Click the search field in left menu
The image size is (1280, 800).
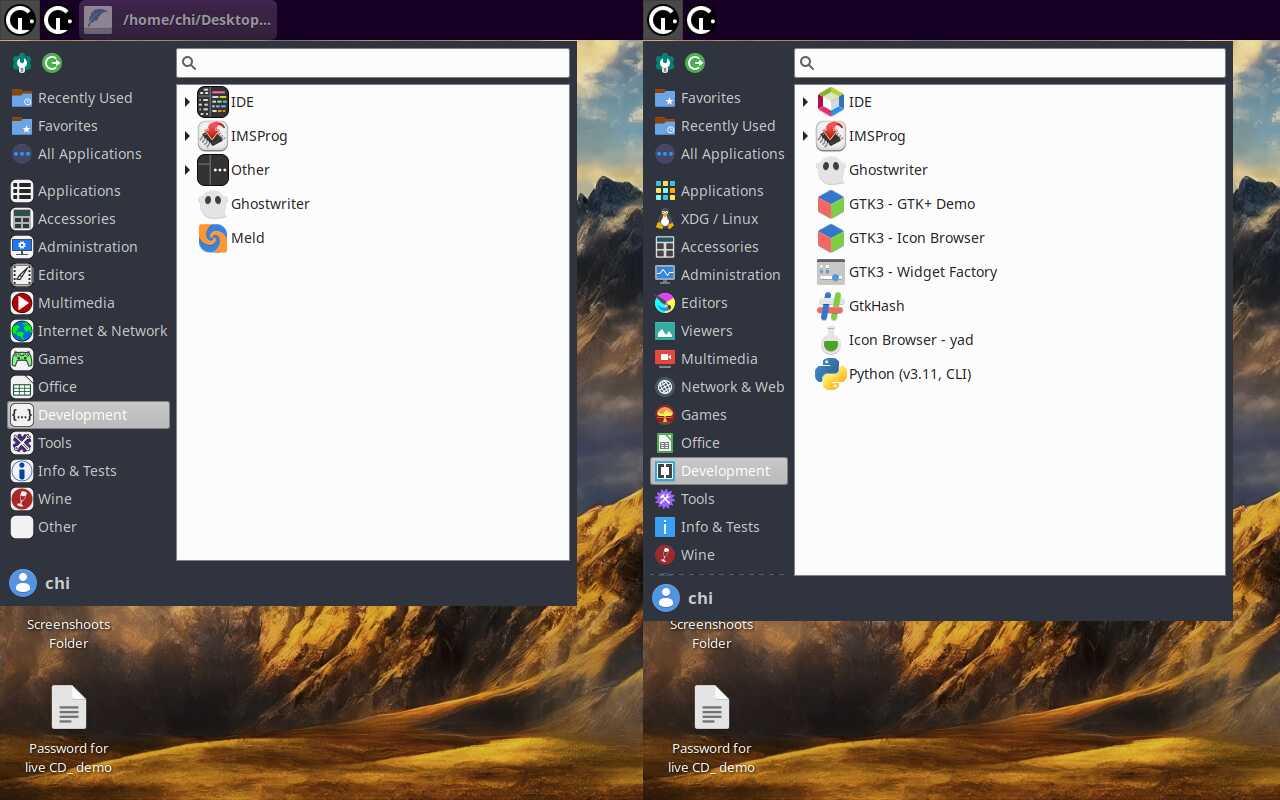click(x=373, y=63)
